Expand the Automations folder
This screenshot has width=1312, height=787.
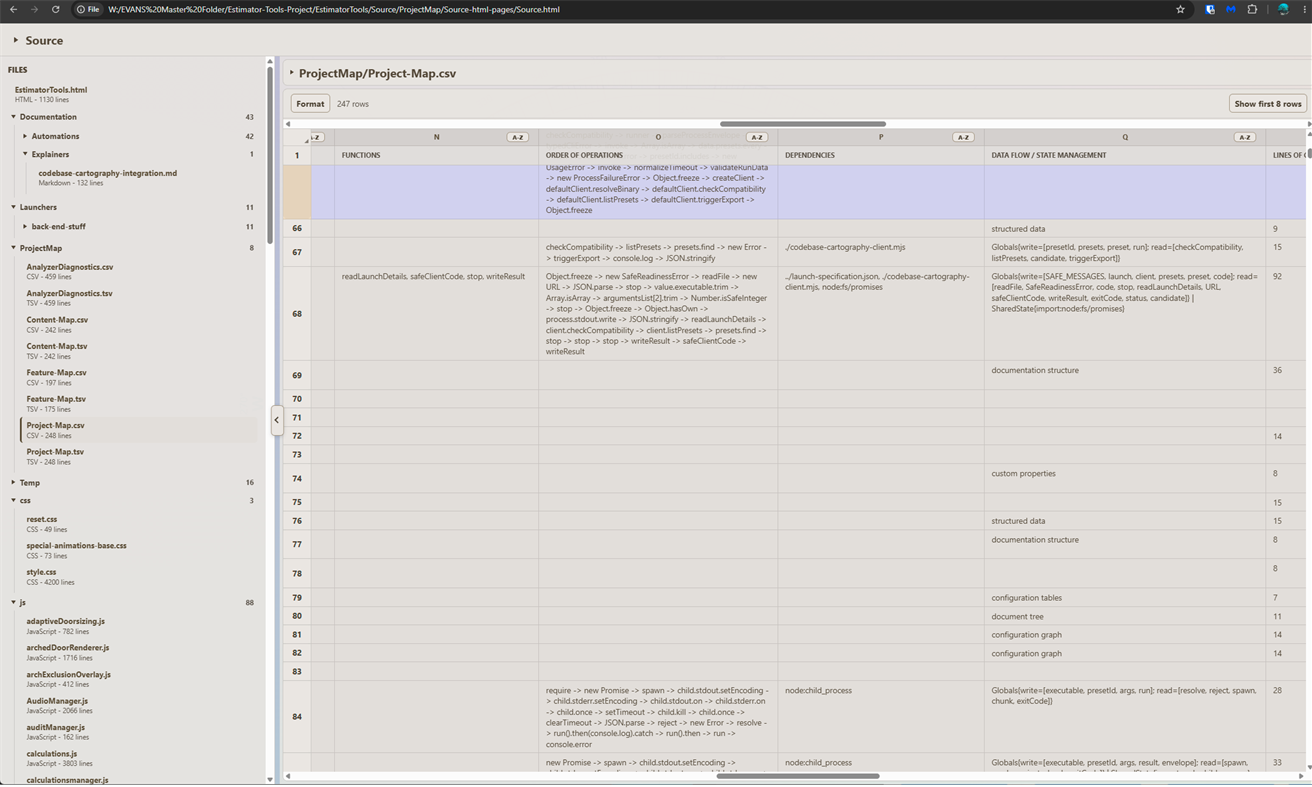26,136
